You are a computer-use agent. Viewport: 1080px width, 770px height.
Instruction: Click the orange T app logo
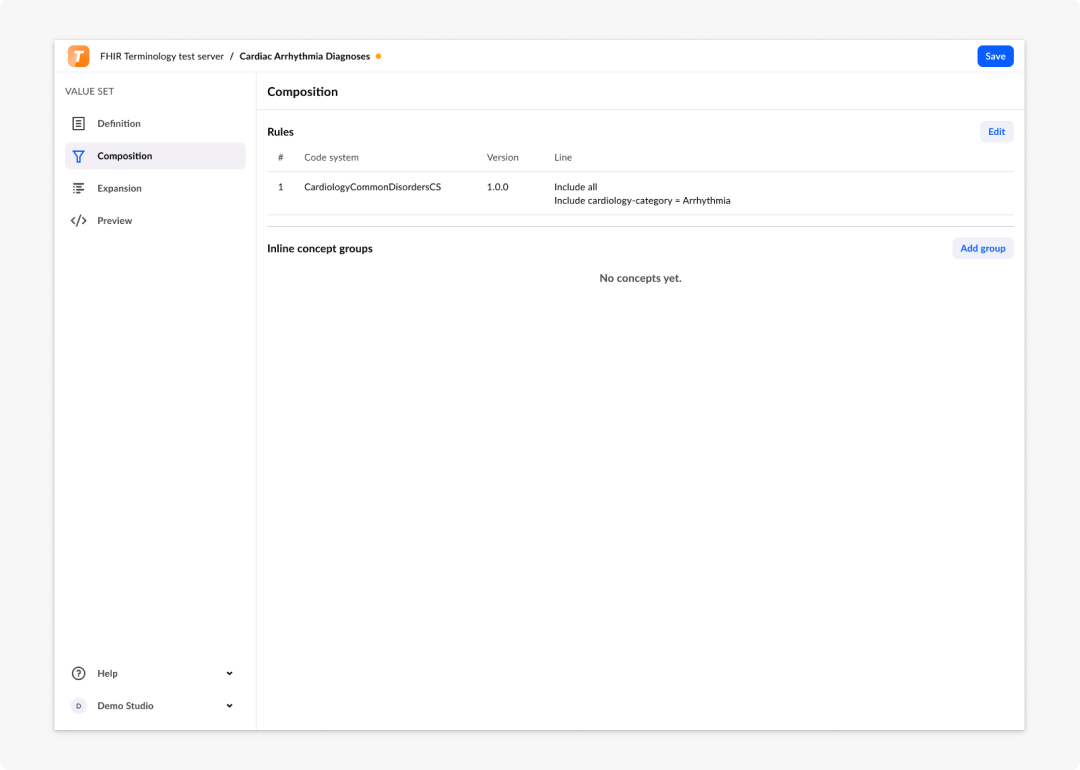click(x=79, y=56)
